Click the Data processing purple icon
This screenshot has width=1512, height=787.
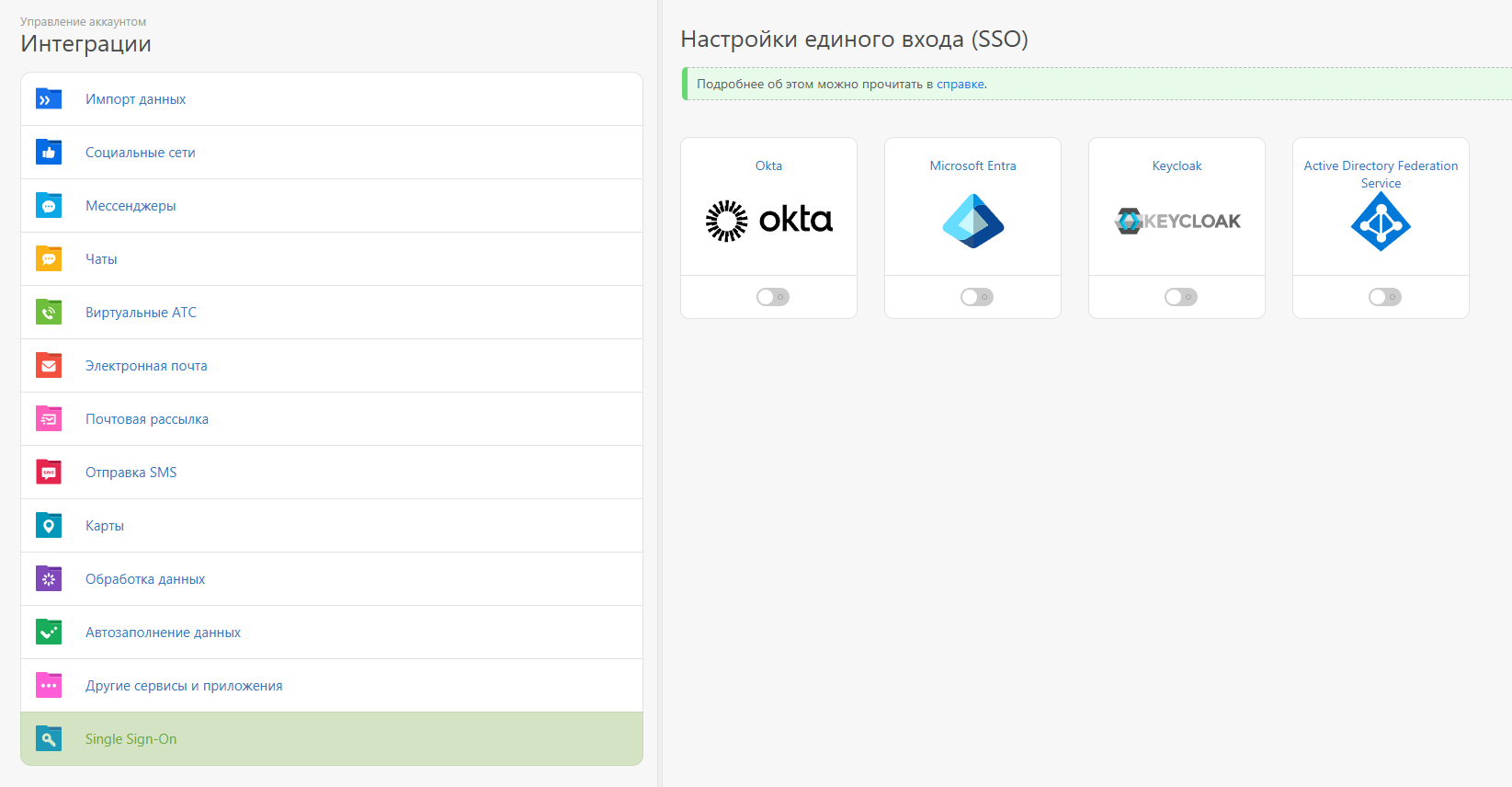coord(48,578)
